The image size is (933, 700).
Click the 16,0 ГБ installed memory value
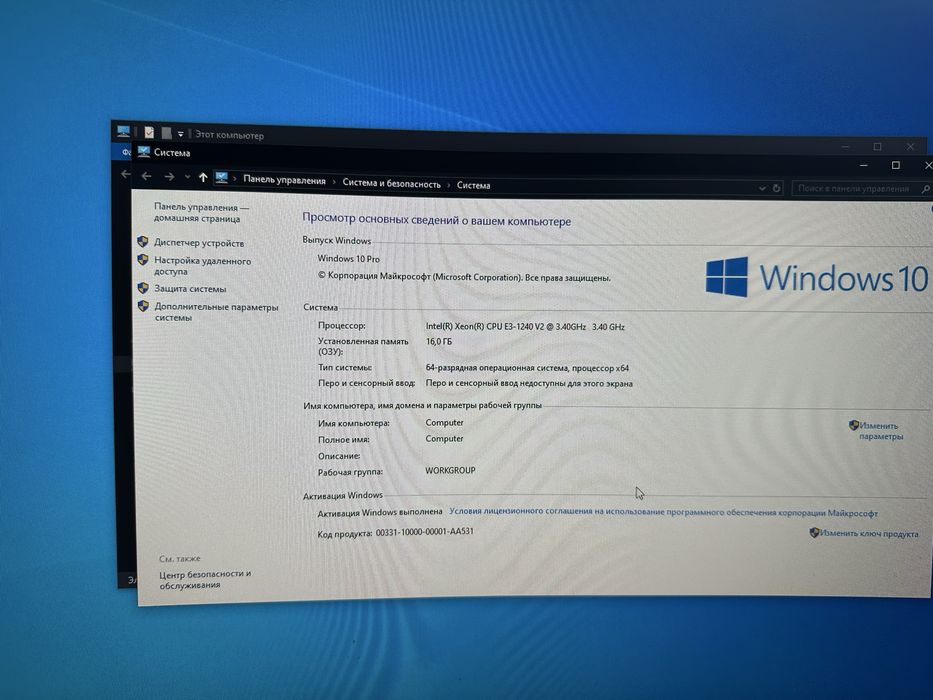pyautogui.click(x=439, y=341)
